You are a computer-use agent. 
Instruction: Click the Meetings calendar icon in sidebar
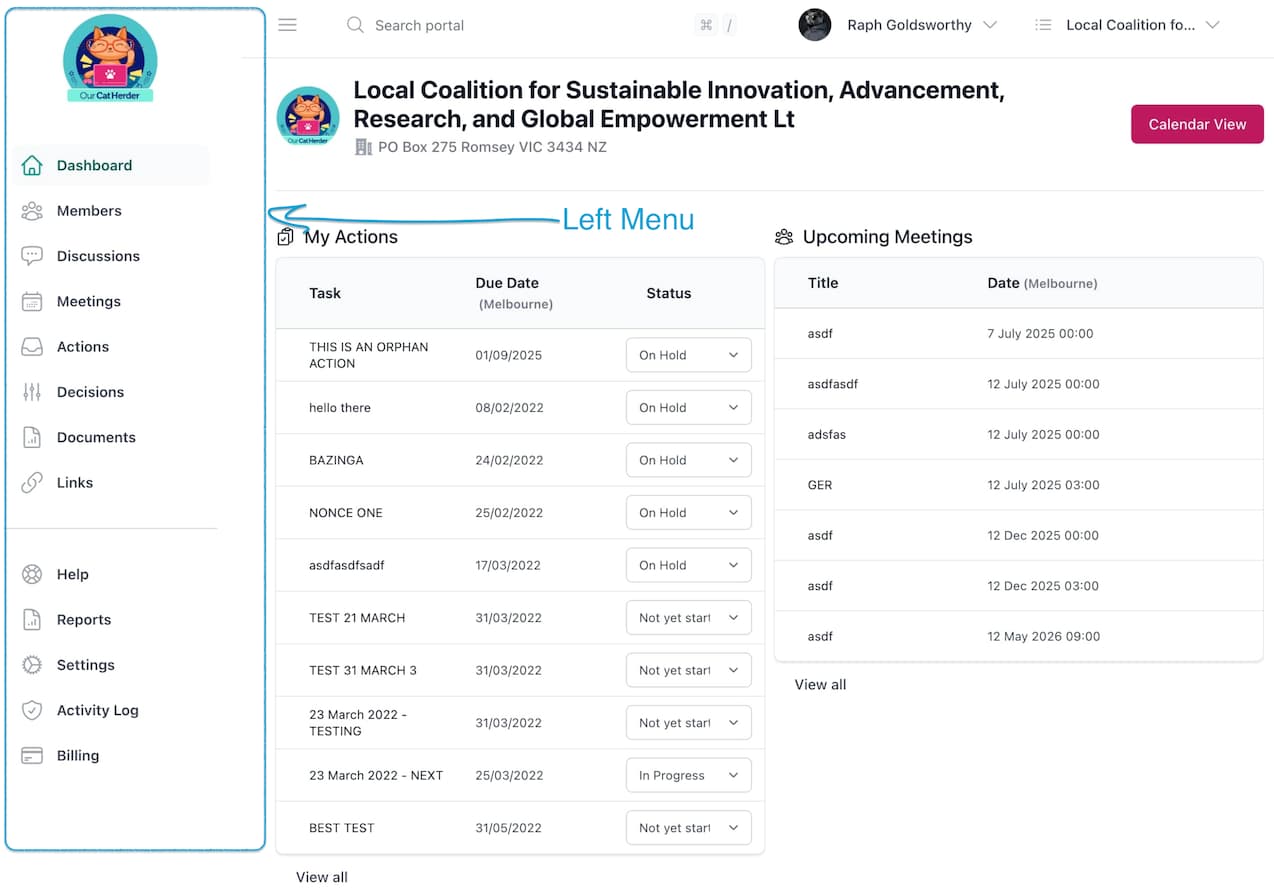(32, 301)
